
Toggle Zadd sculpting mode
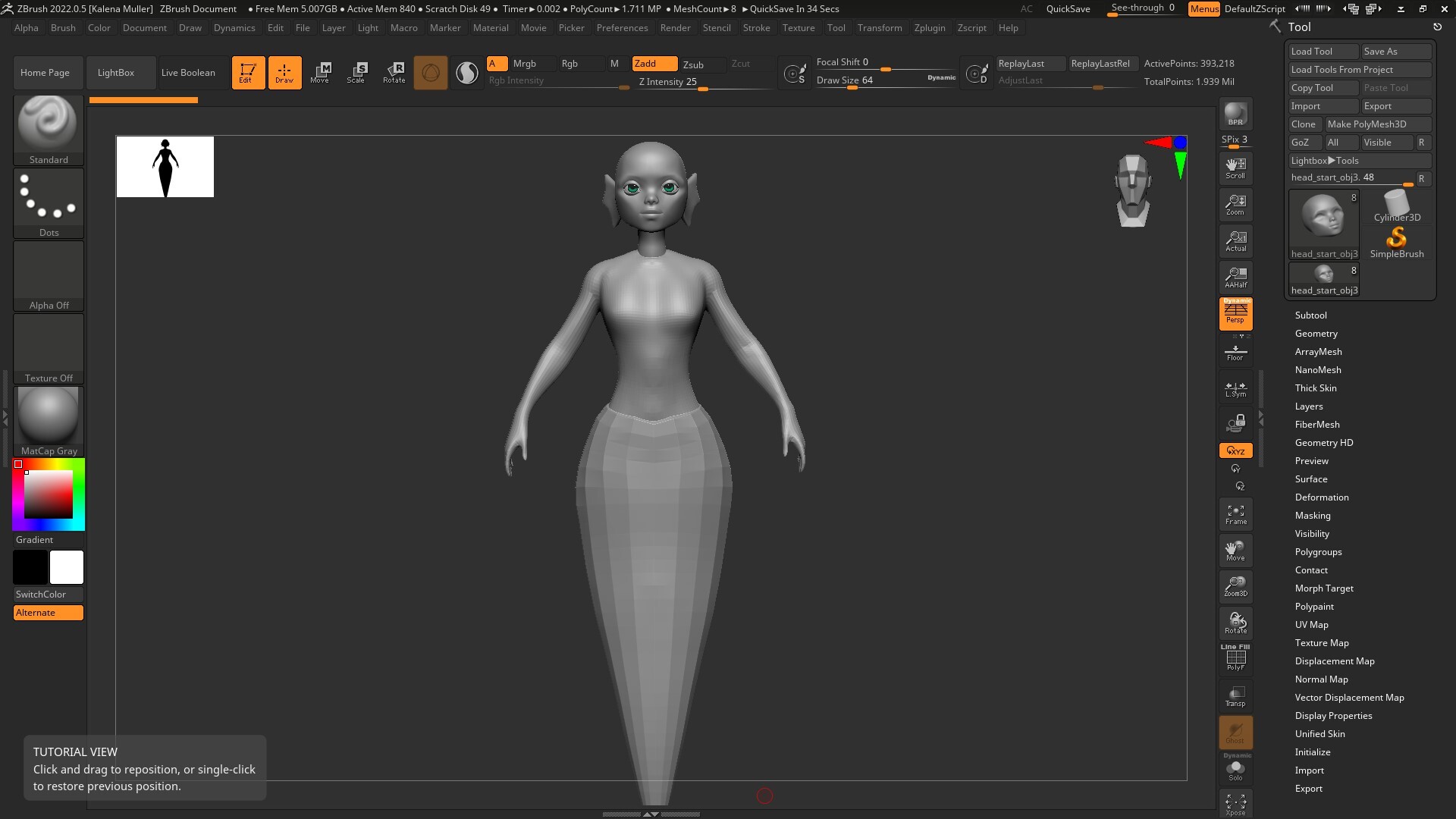click(x=653, y=64)
